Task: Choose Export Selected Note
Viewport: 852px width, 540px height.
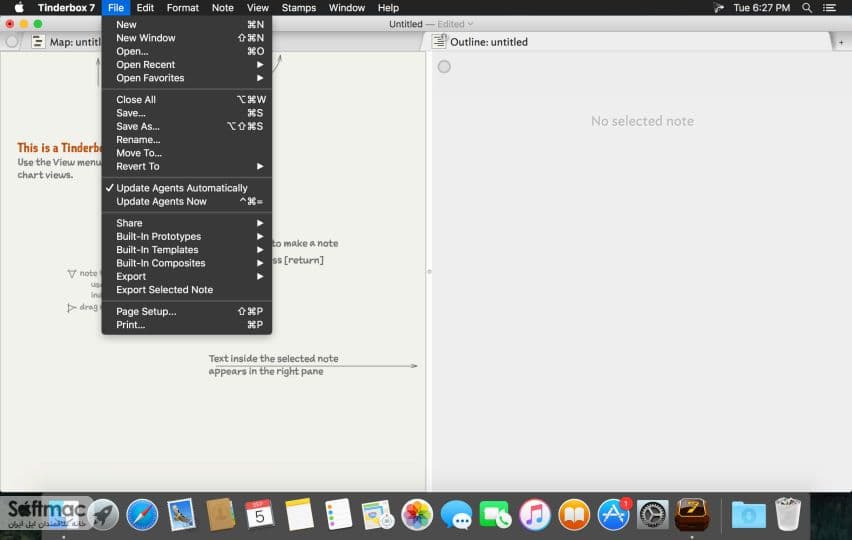Action: point(186,290)
